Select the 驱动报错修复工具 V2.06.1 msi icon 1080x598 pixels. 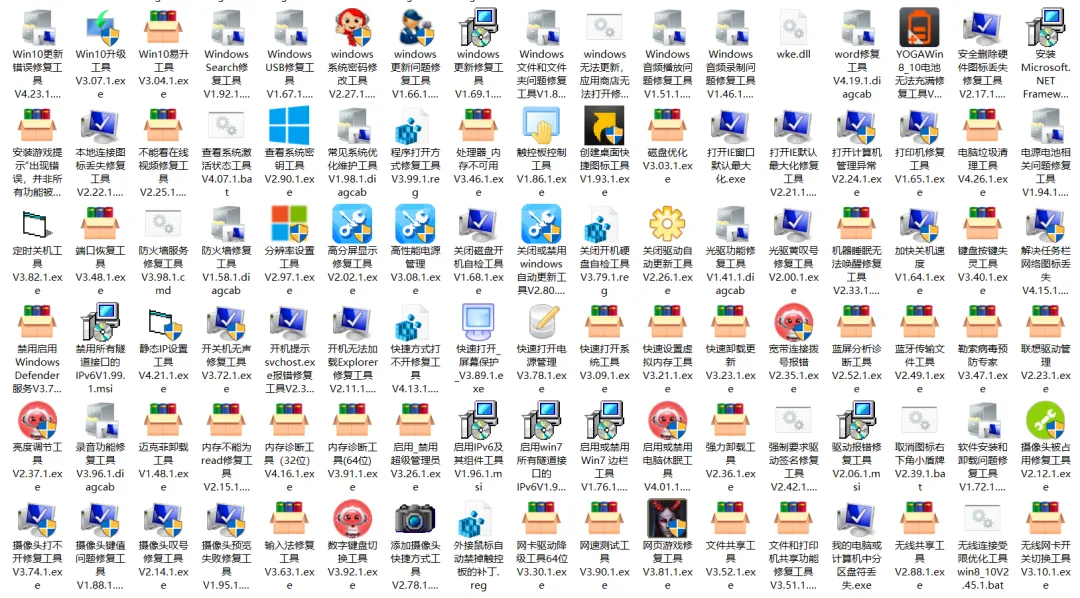pyautogui.click(x=856, y=421)
